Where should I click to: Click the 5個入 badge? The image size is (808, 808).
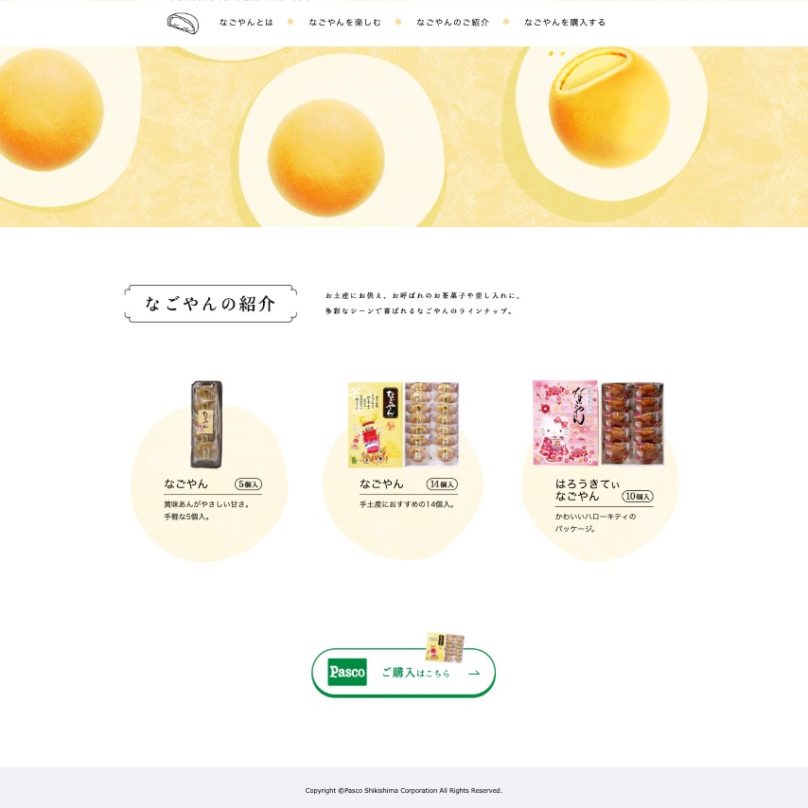point(248,484)
